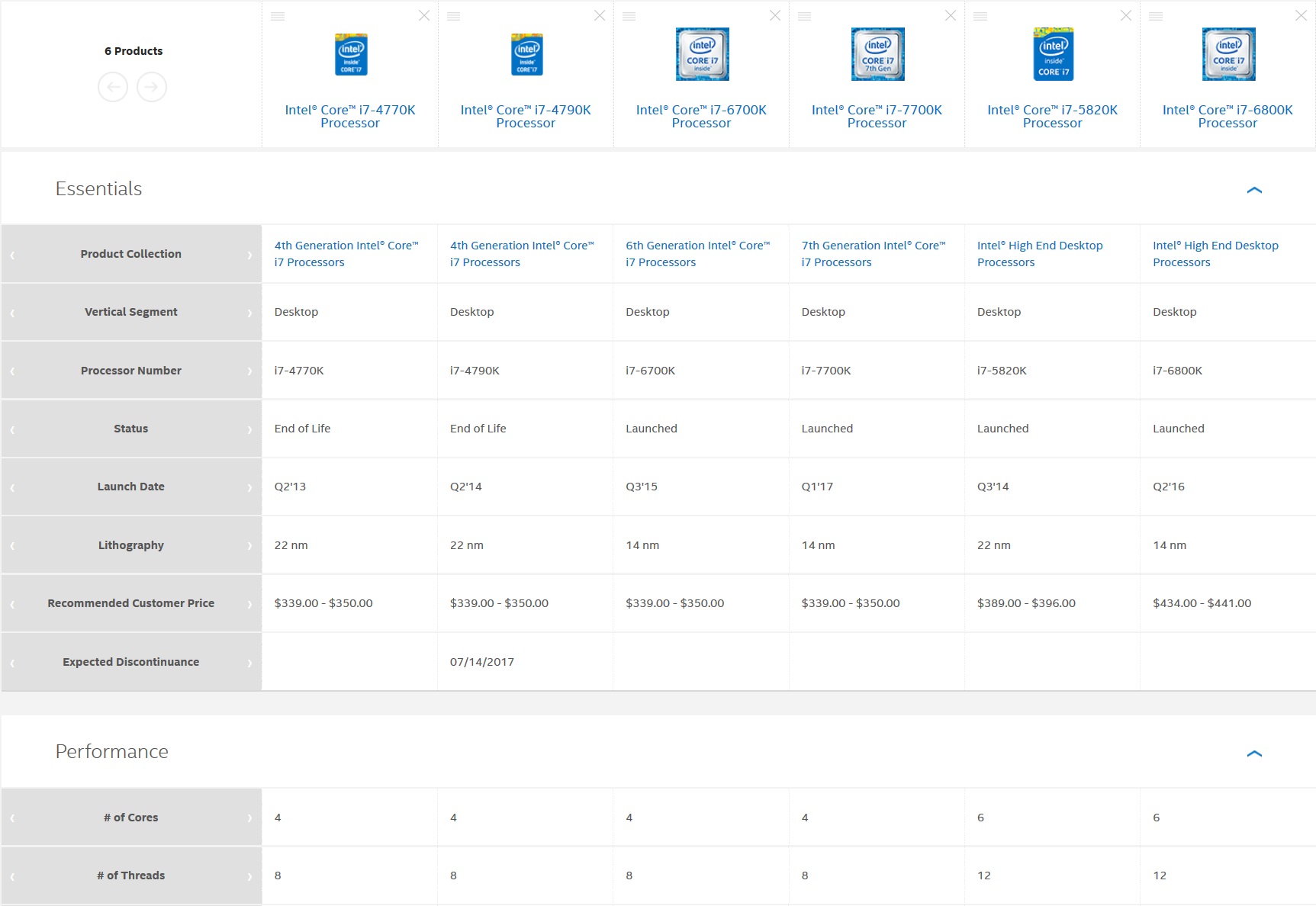Open i7-4770K processor badge image
Screen dimensions: 1316x906
coord(351,54)
